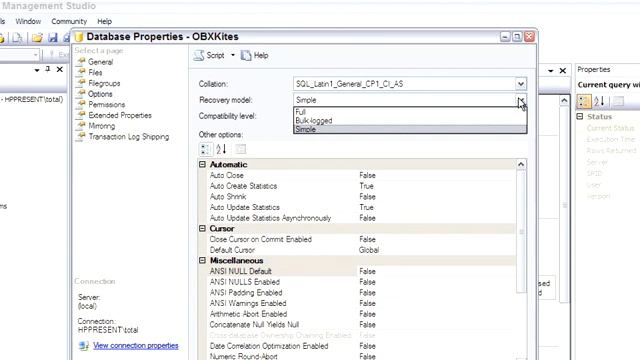The width and height of the screenshot is (640, 360).
Task: Choose Full recovery model from list
Action: click(410, 112)
